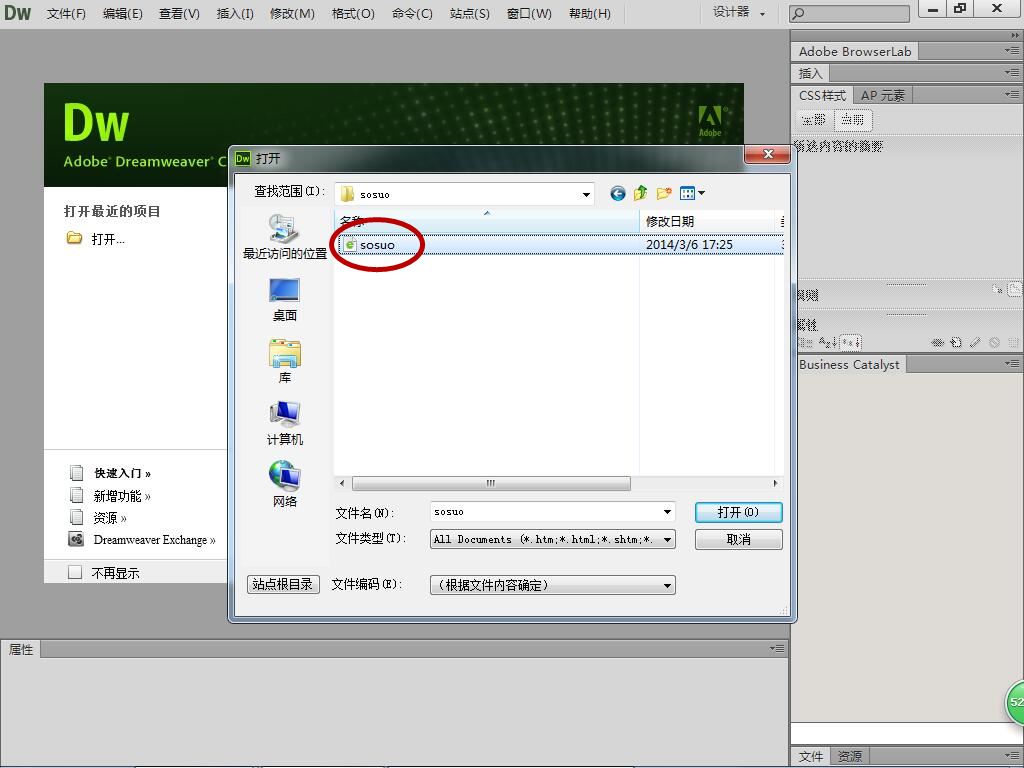
Task: Sort by the 修改日期 column header
Action: pos(708,221)
